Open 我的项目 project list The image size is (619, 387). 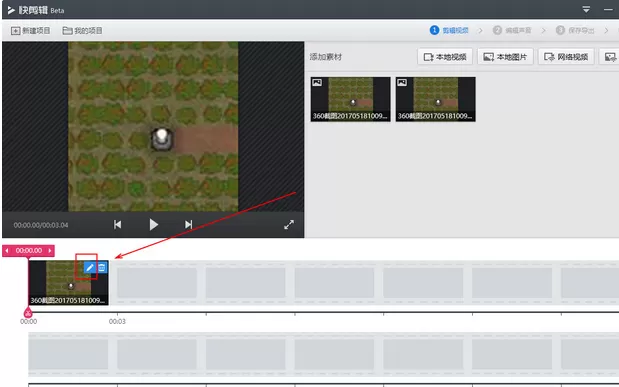[83, 30]
